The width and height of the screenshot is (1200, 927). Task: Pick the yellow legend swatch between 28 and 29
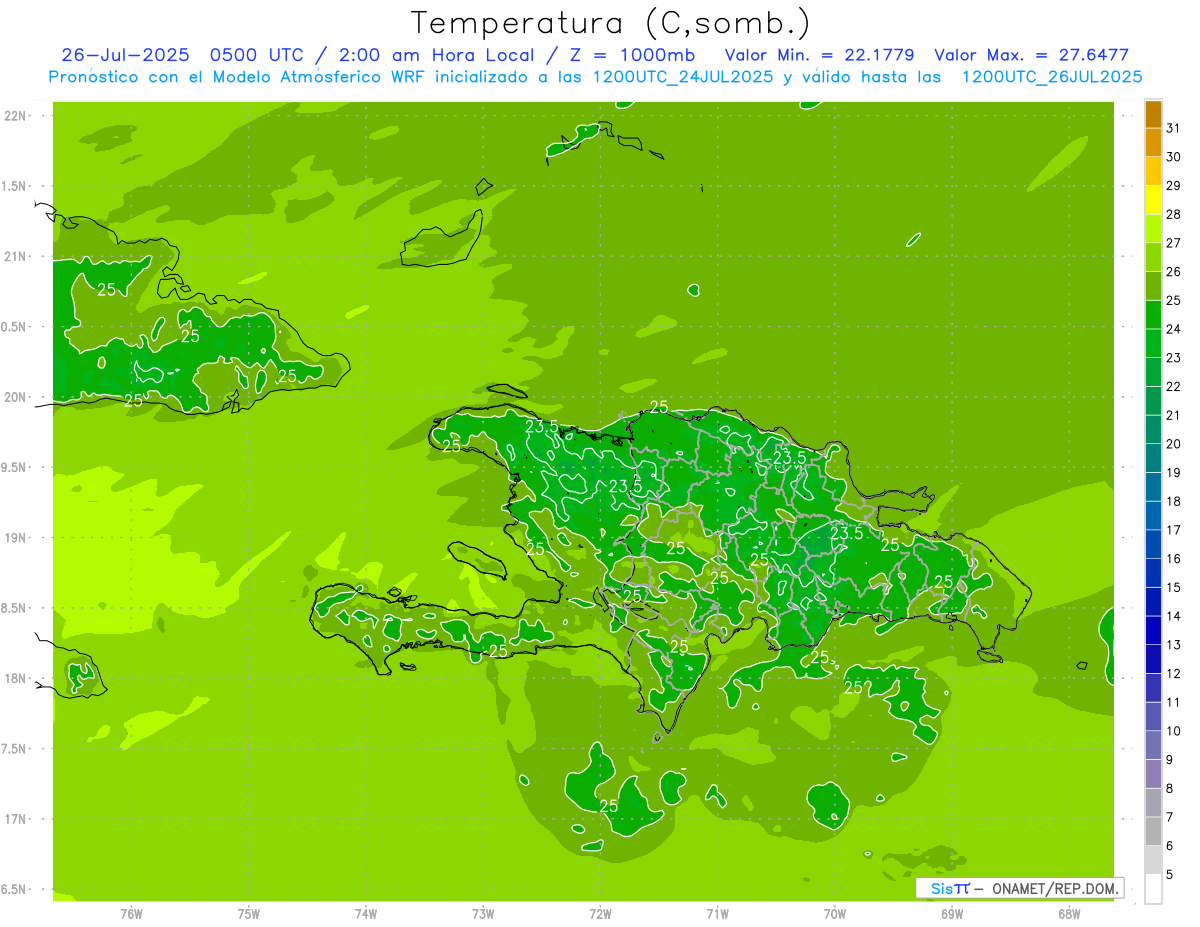click(x=1153, y=200)
